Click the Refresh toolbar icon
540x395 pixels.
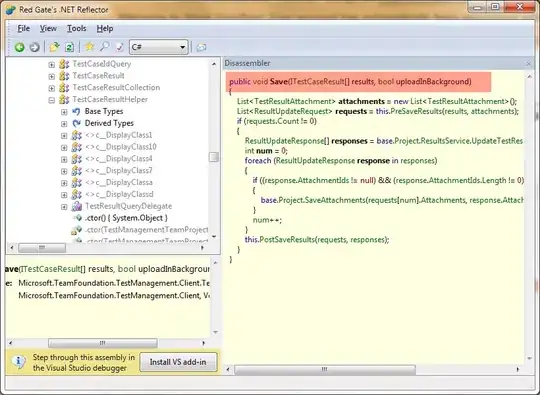pos(70,47)
